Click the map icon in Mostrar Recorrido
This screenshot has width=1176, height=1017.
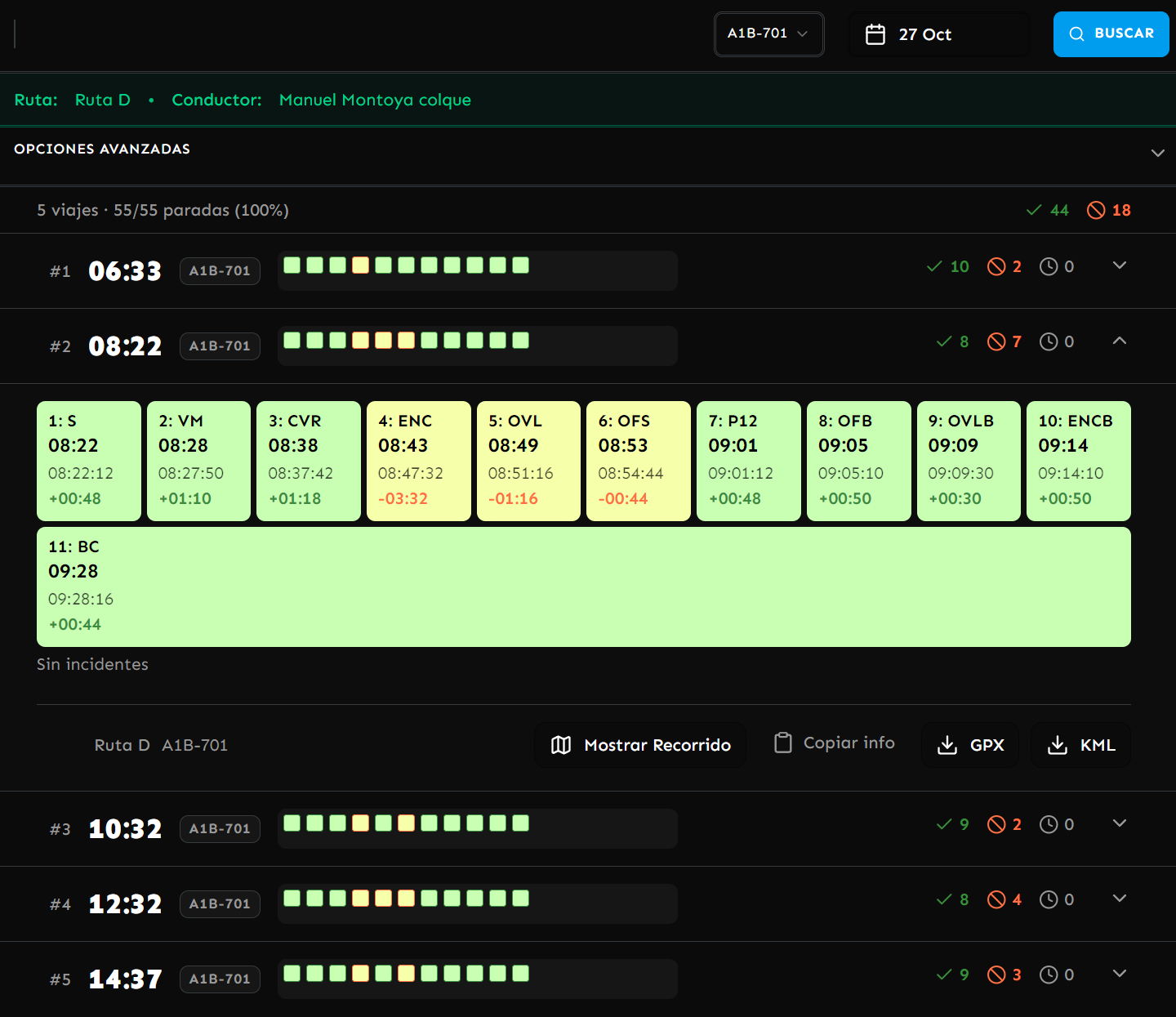(561, 745)
